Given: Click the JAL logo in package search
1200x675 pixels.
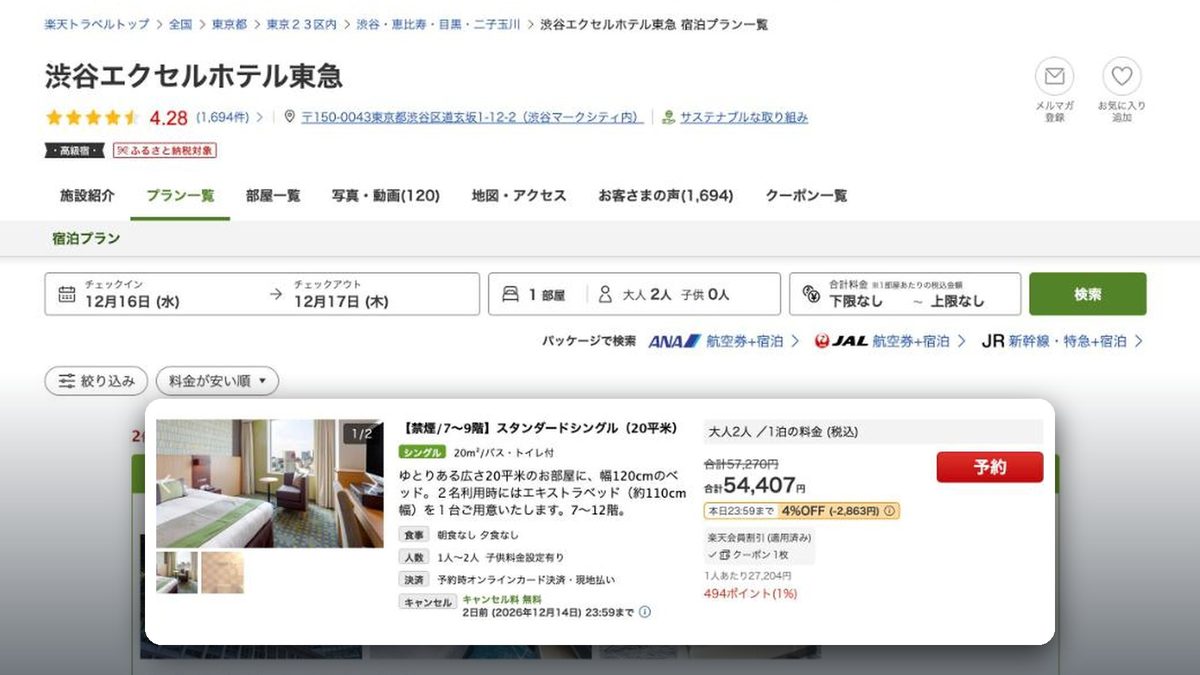Looking at the screenshot, I should 840,341.
